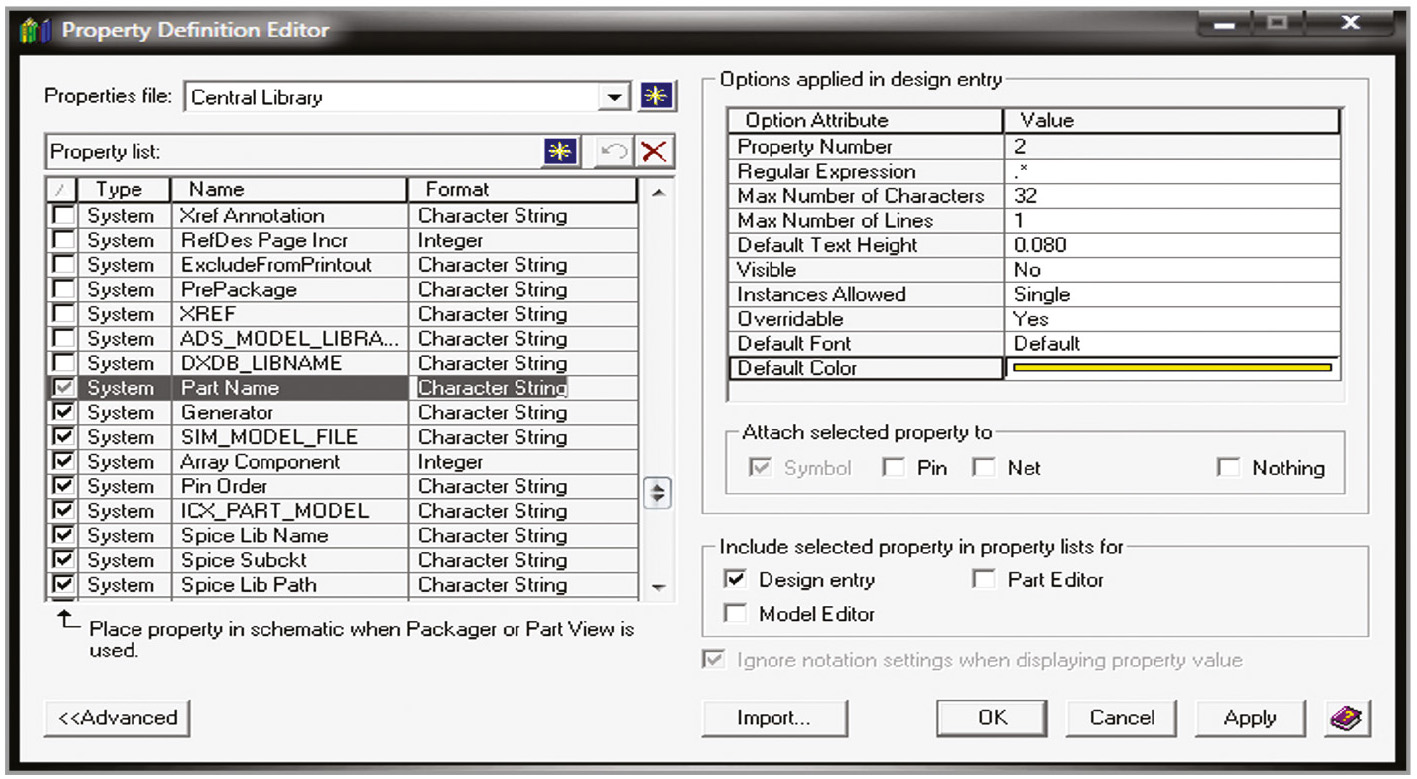Sort properties by Format column header
1417x779 pixels.
click(520, 190)
